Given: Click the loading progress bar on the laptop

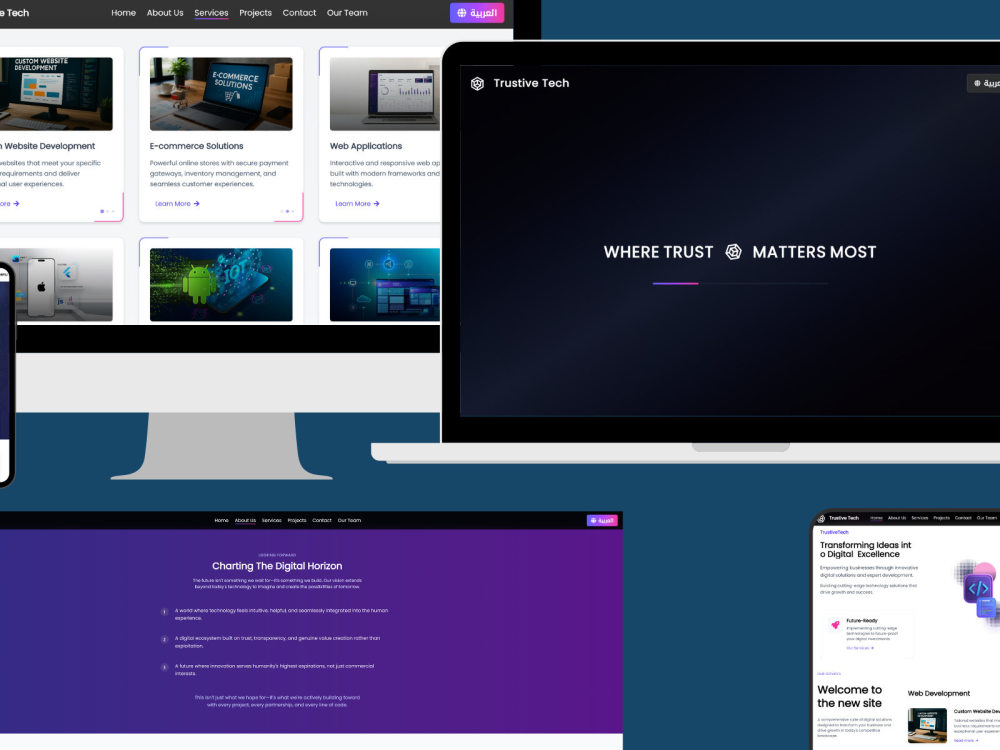Looking at the screenshot, I should point(740,283).
